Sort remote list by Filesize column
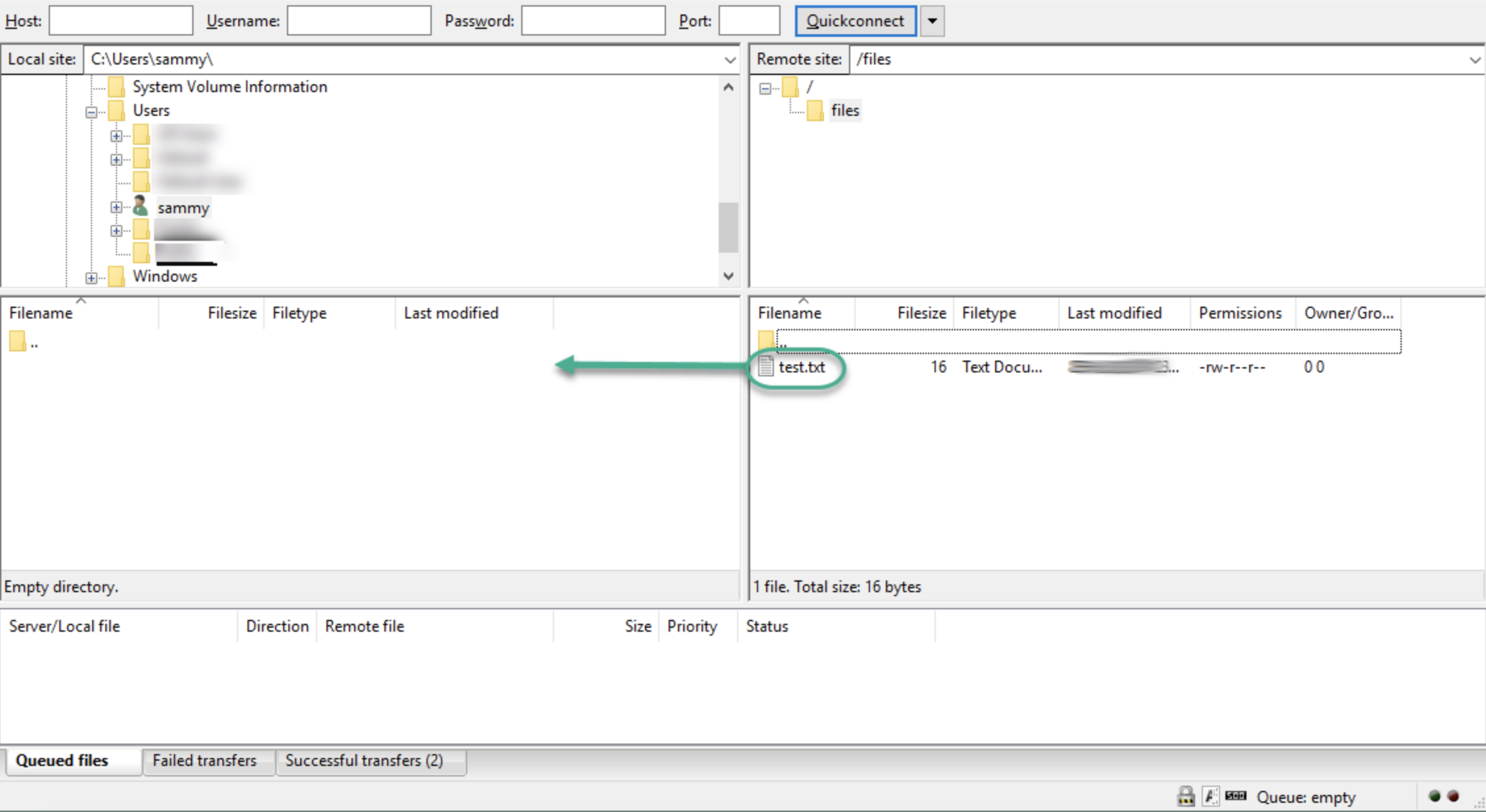1486x812 pixels. coord(905,313)
